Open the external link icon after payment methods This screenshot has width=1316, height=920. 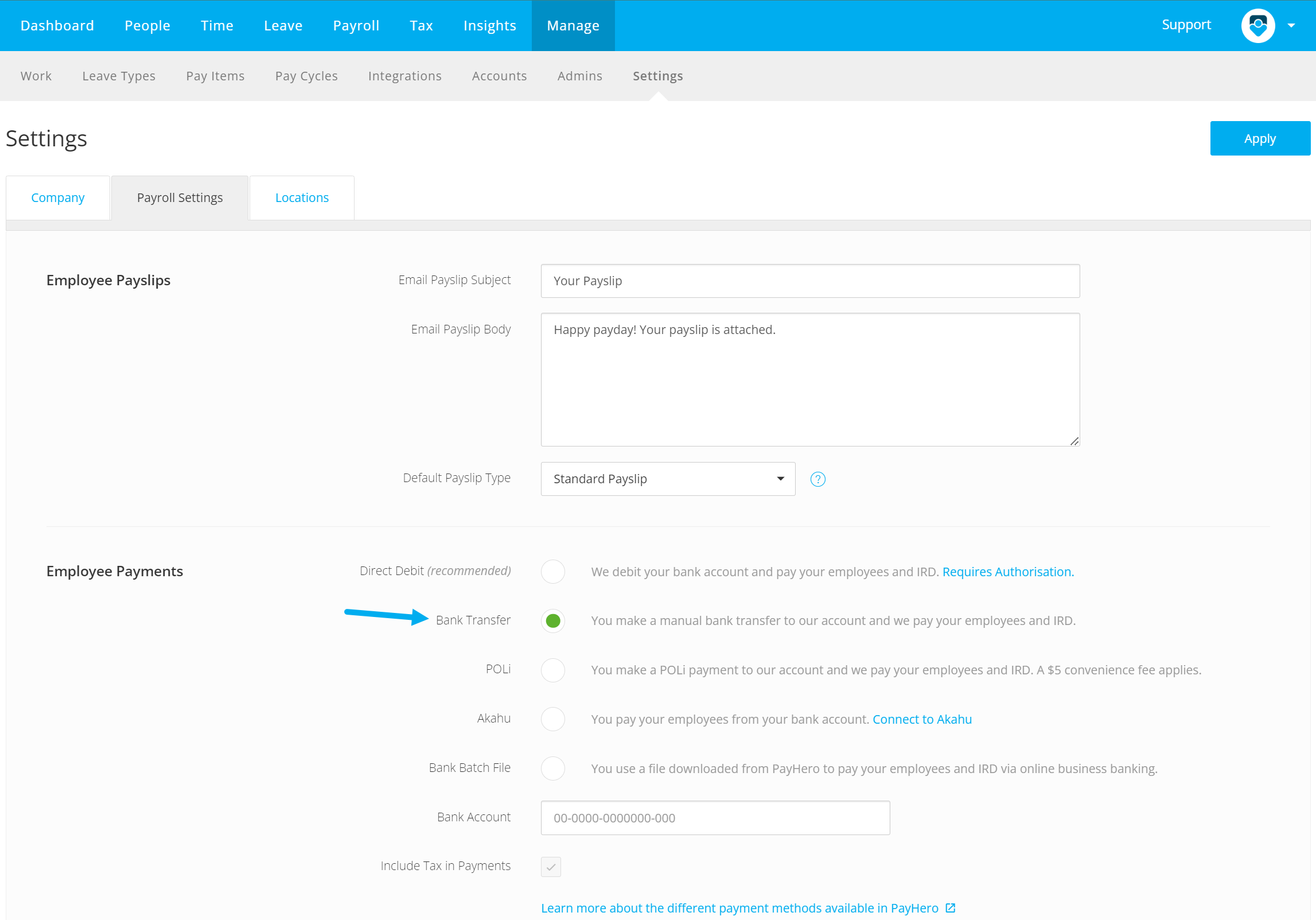click(951, 908)
